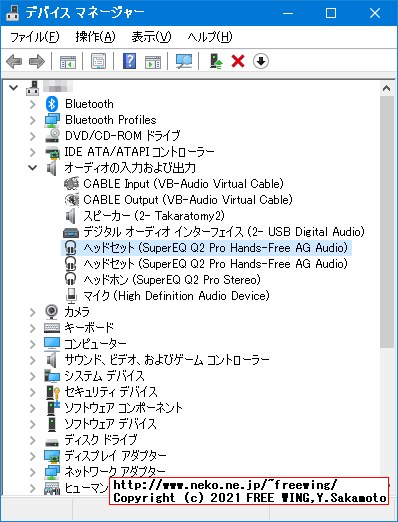The height and width of the screenshot is (522, 398).
Task: Expand the カメラ category
Action: tap(33, 312)
